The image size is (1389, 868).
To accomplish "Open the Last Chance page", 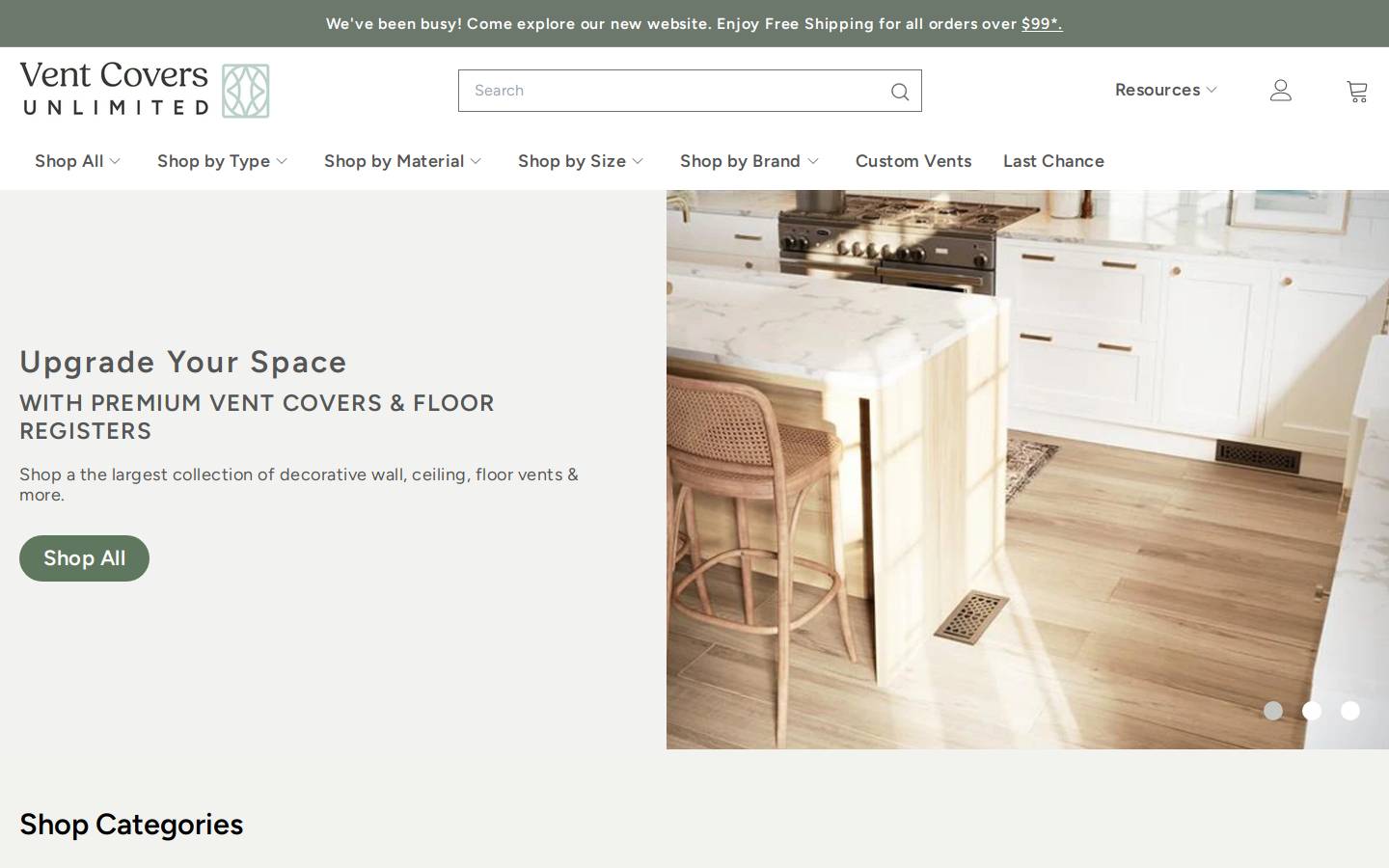I will [1053, 161].
